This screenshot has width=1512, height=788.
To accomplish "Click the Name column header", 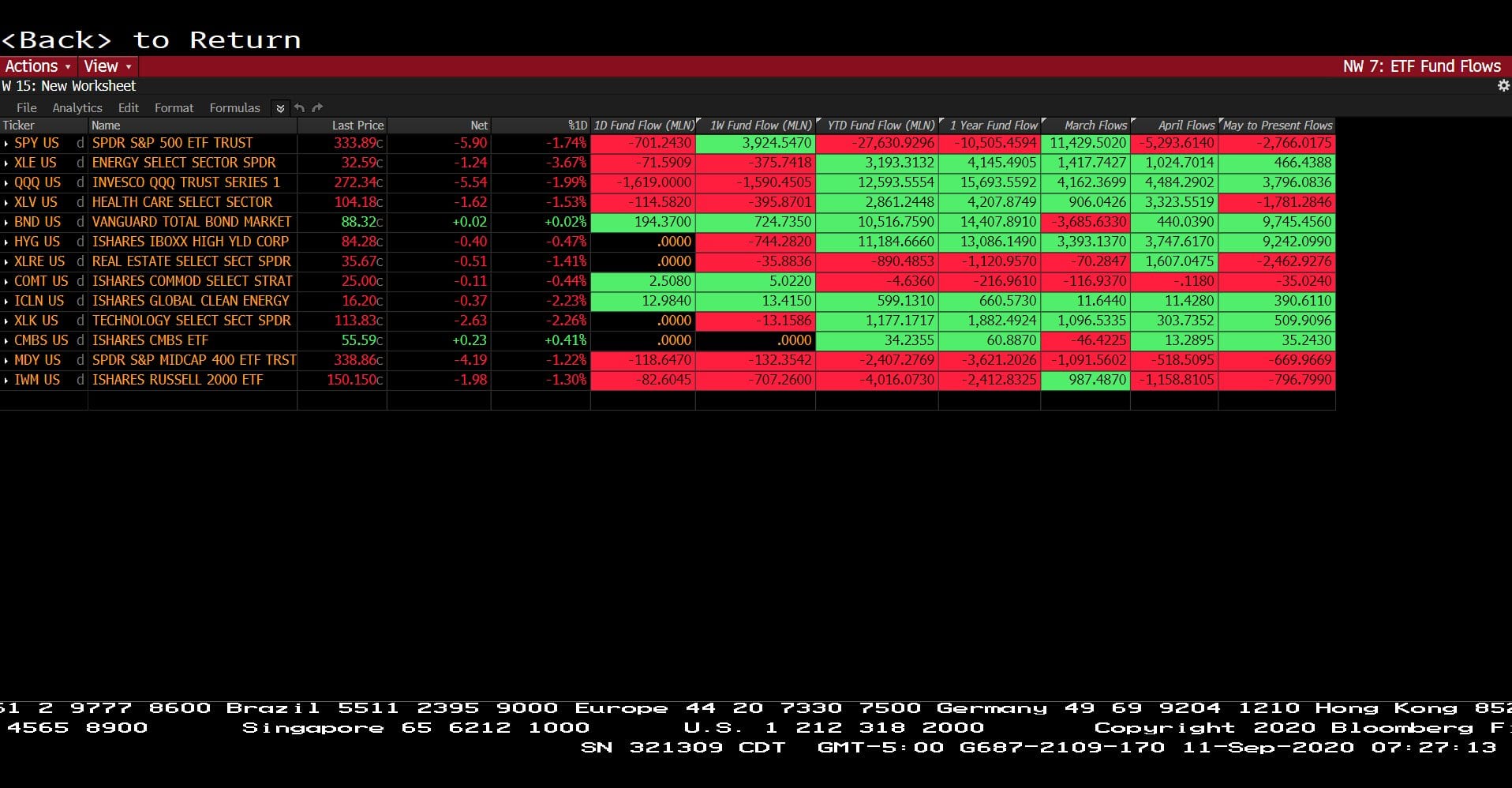I will tap(193, 126).
